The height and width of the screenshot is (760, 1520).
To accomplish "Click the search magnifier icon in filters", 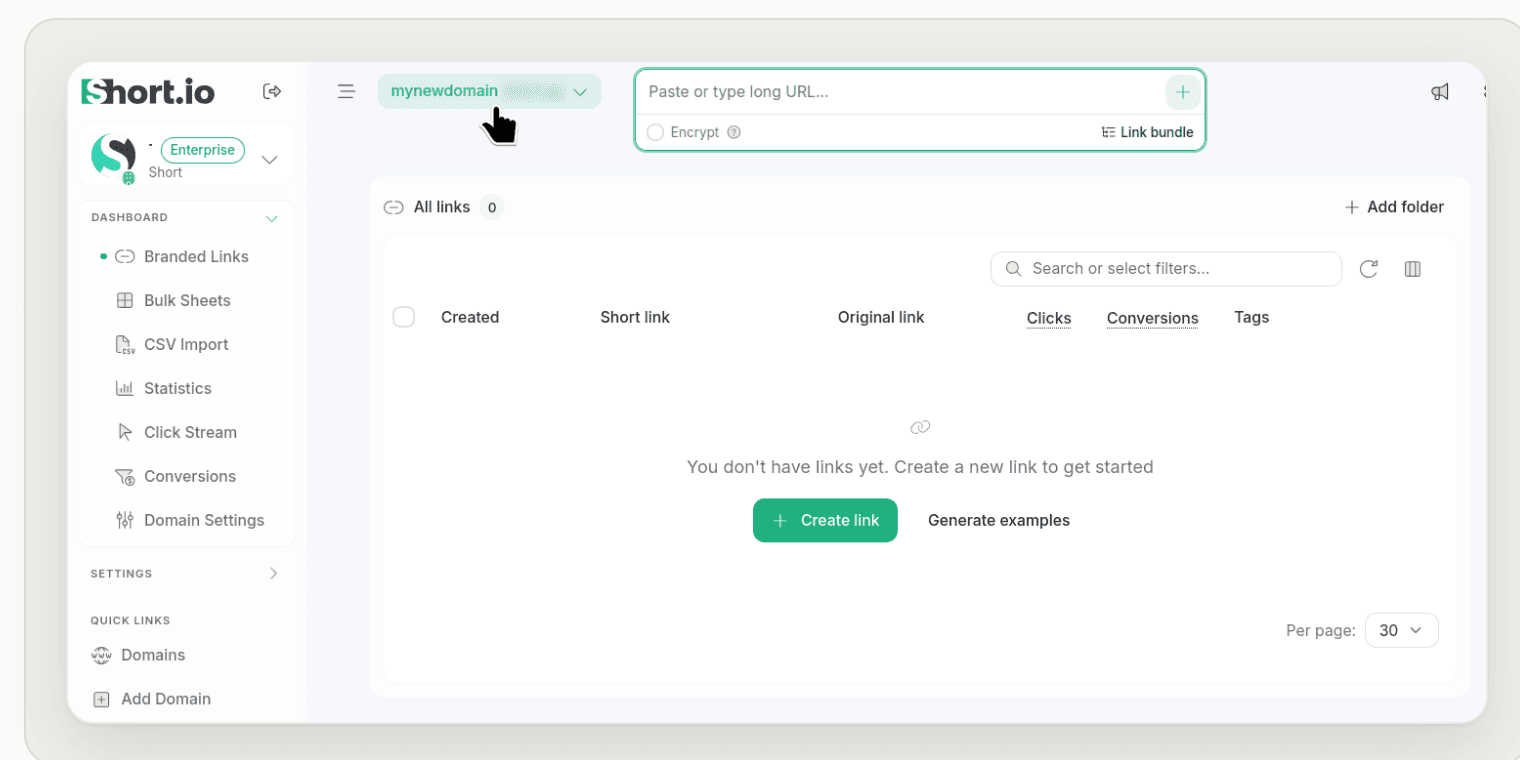I will coord(1013,268).
